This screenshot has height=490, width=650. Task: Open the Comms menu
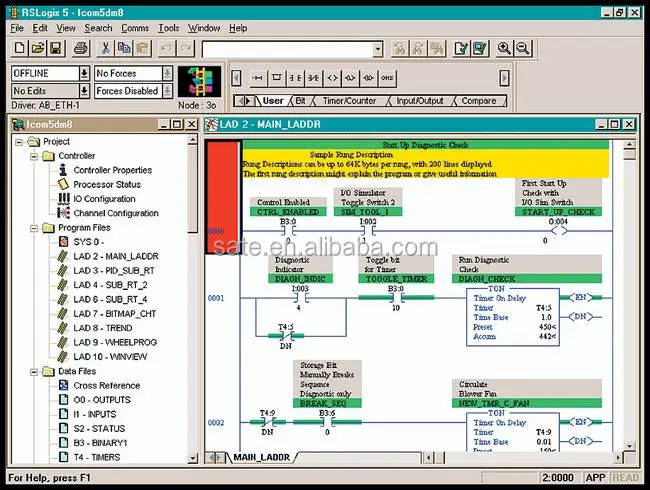(x=136, y=28)
